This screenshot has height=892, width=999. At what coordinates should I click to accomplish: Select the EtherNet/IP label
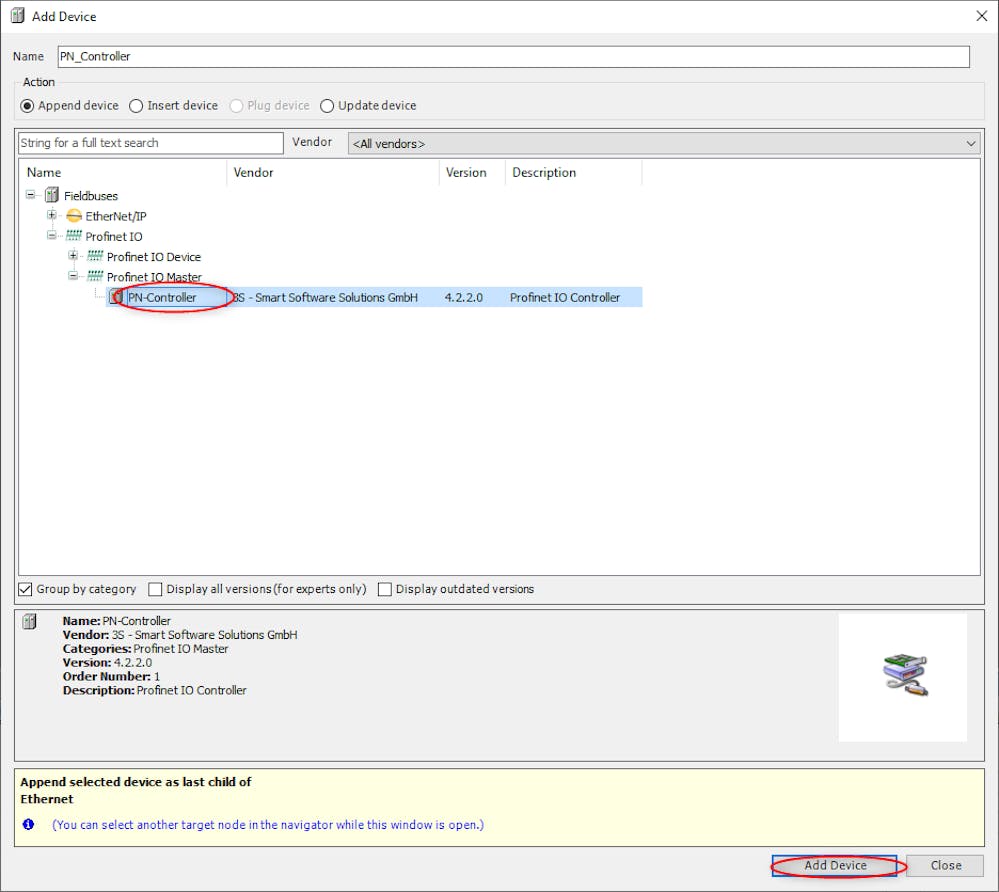116,216
